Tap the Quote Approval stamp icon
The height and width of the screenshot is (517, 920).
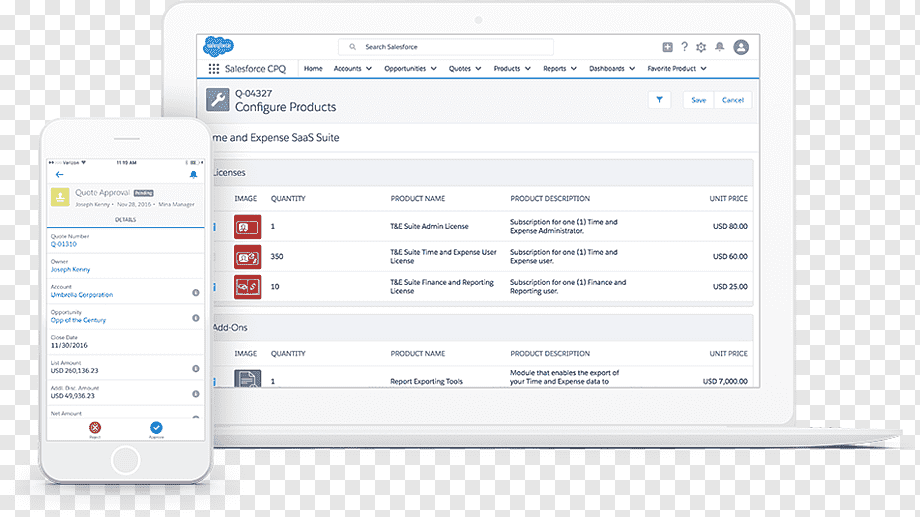60,197
